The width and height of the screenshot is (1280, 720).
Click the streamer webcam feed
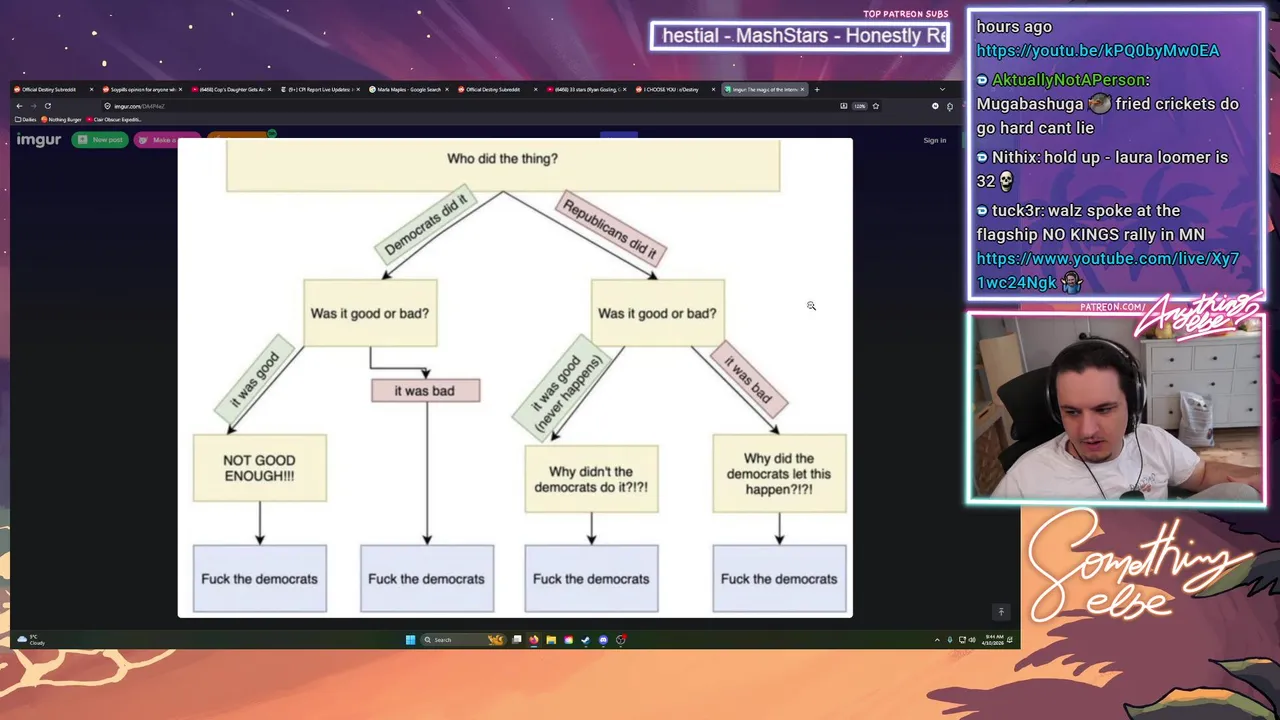click(1116, 409)
